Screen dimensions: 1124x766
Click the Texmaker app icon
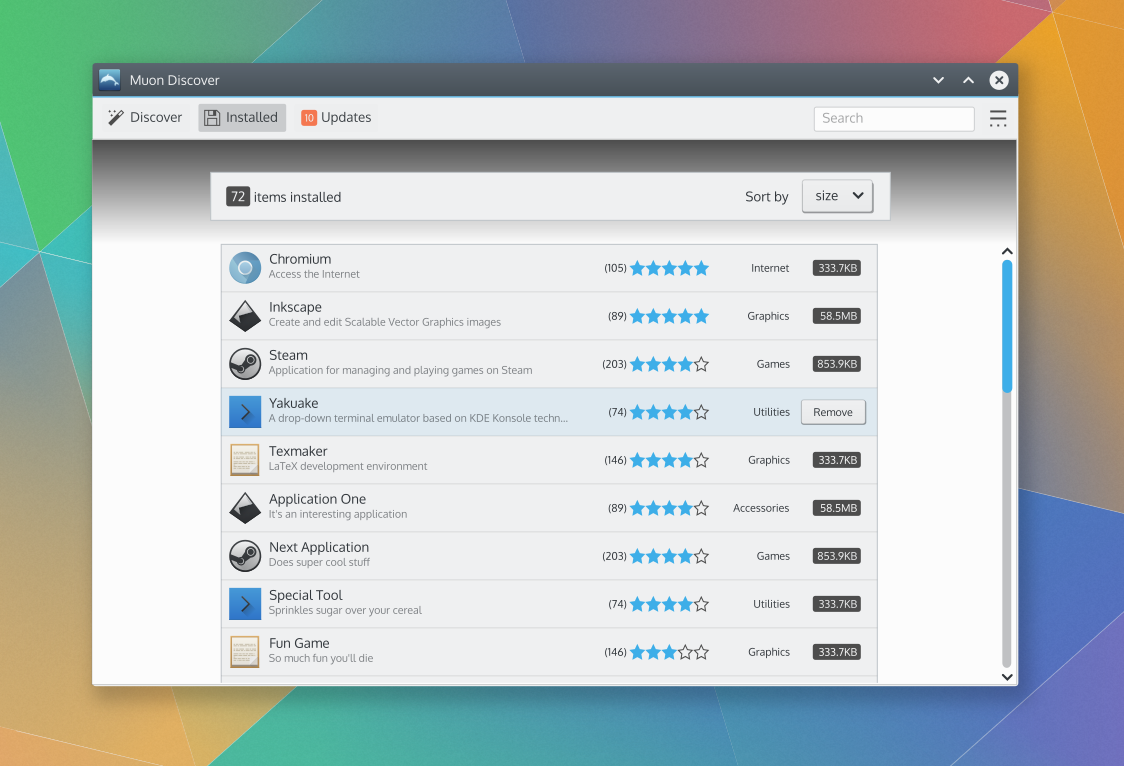click(x=245, y=460)
